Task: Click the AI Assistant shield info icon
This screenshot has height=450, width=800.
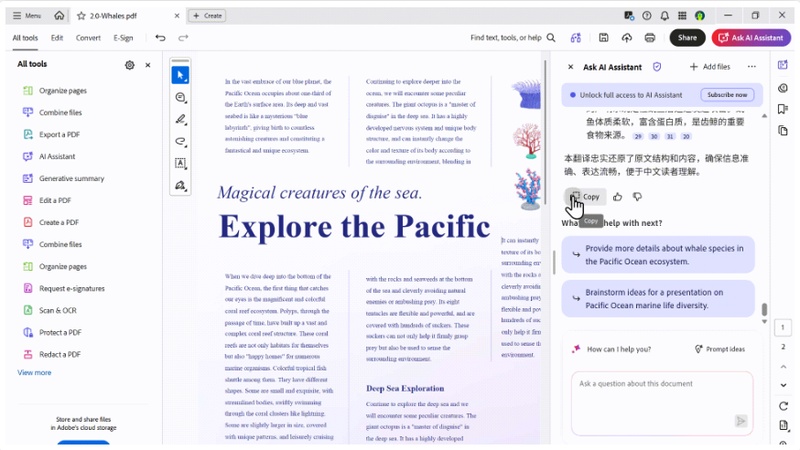Action: 657,67
